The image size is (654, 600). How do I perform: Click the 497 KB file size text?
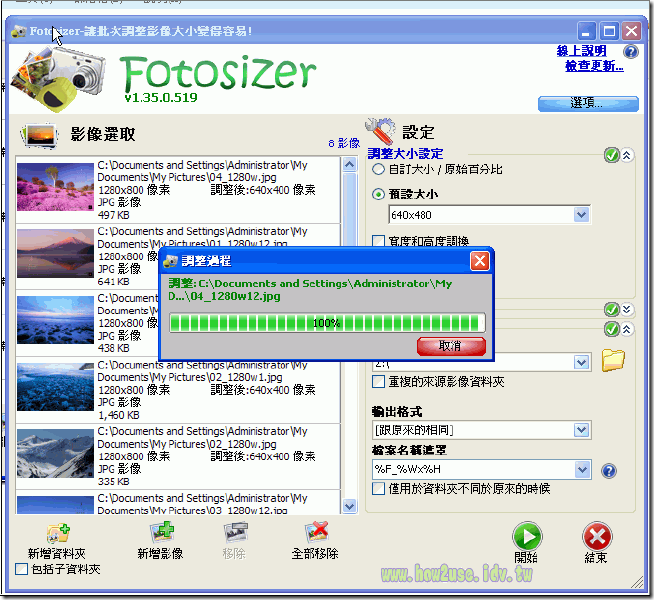114,215
